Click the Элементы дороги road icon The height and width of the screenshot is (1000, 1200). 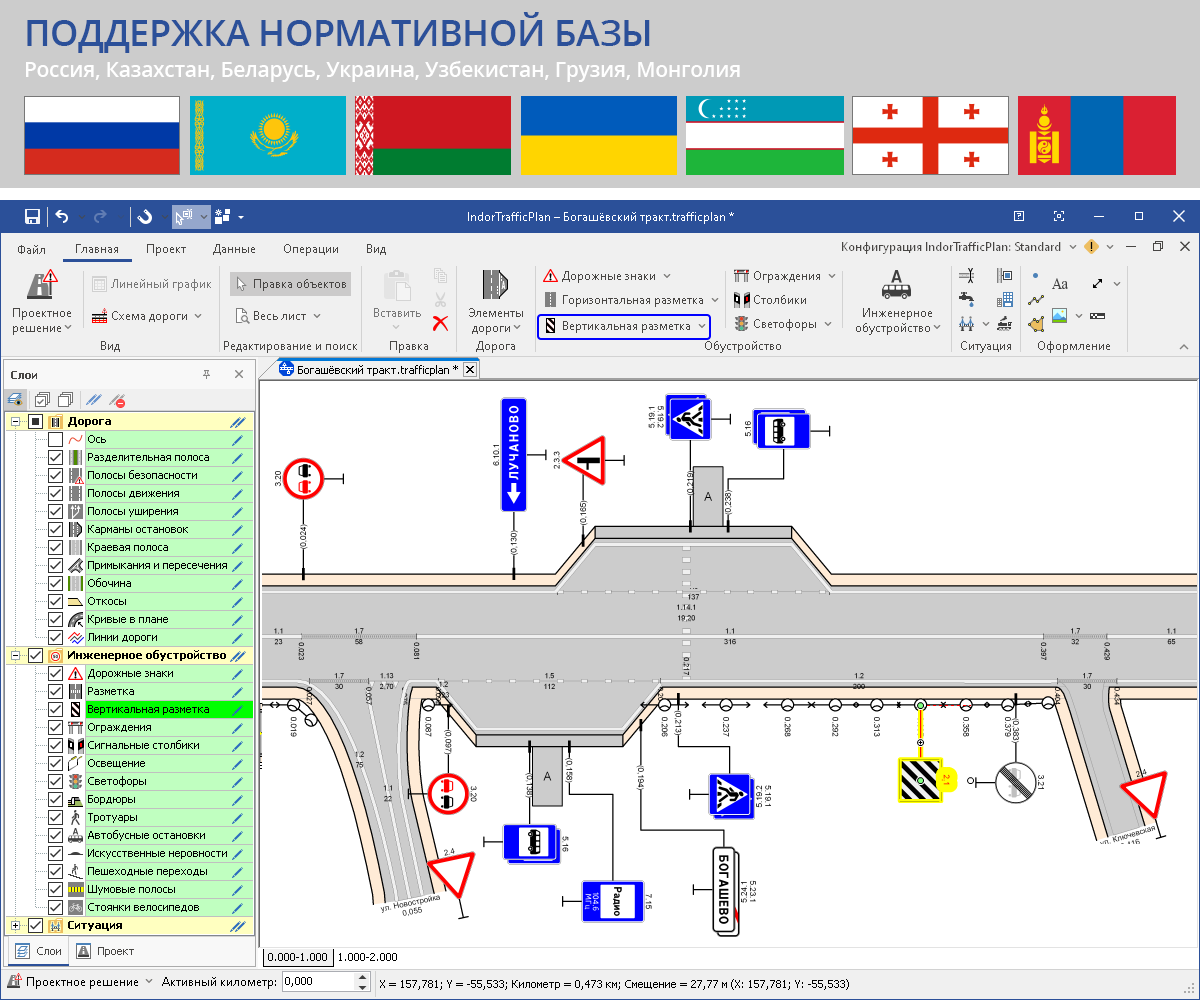click(496, 285)
